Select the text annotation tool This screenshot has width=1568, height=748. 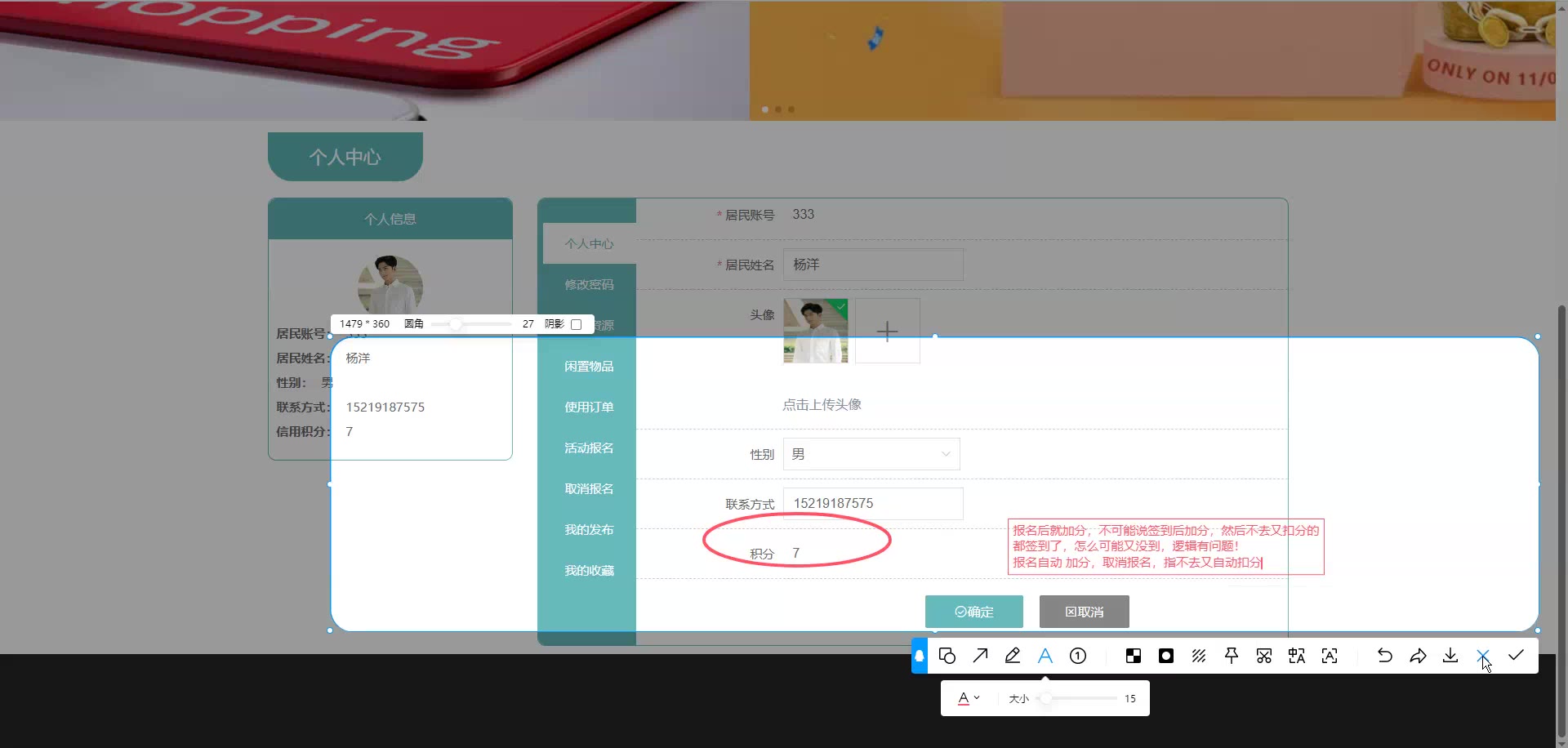[x=1045, y=656]
